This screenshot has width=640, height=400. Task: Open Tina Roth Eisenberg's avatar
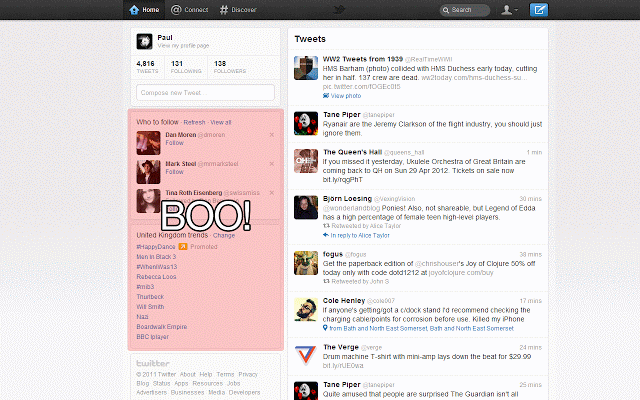(148, 201)
